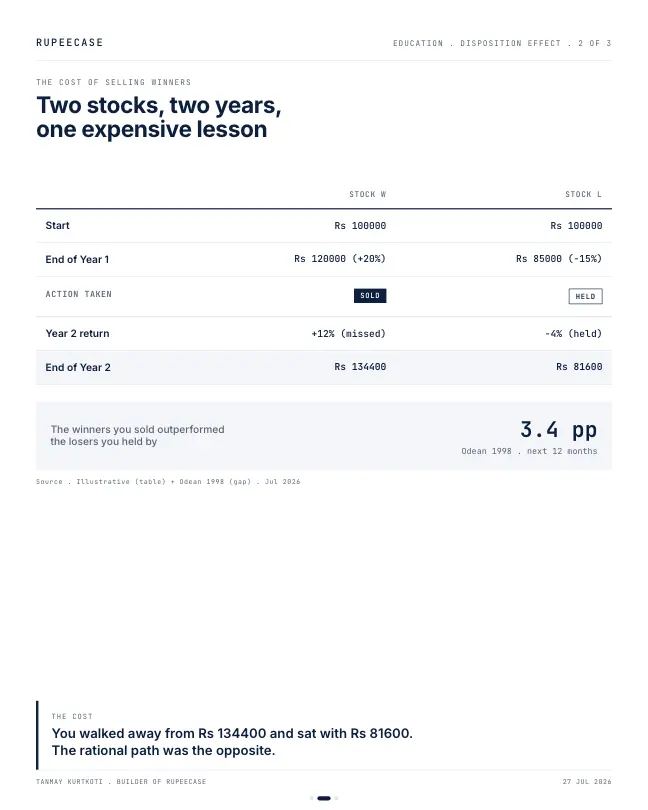Select the Rs 134400 Stock W value
Image resolution: width=648 pixels, height=810 pixels.
360,367
